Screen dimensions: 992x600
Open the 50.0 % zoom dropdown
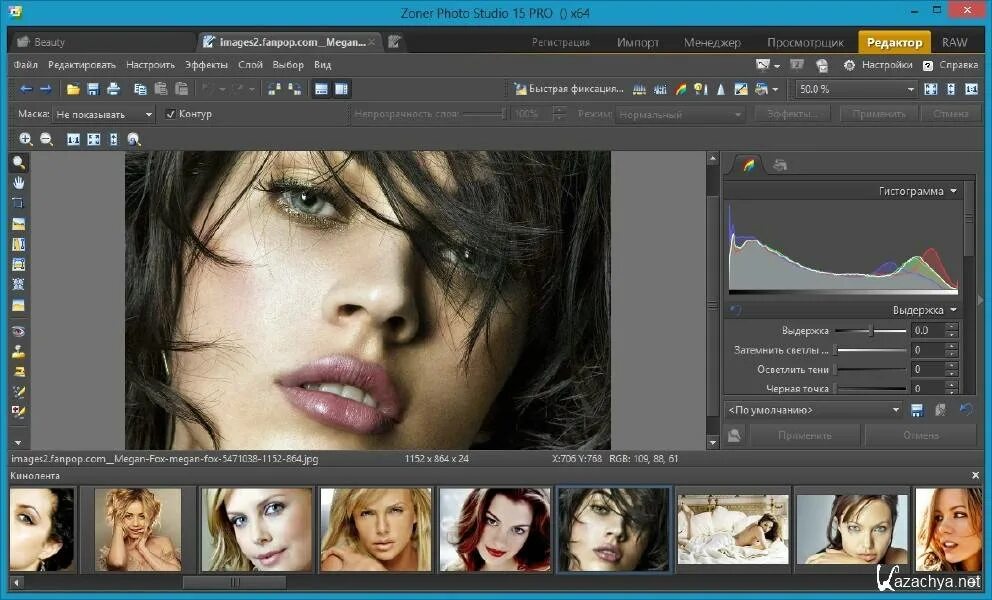[x=856, y=89]
